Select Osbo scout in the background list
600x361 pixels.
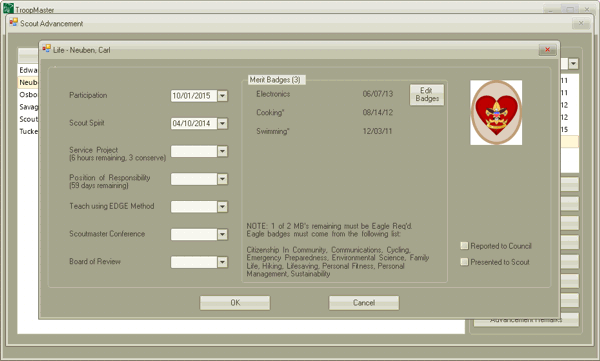pyautogui.click(x=28, y=95)
